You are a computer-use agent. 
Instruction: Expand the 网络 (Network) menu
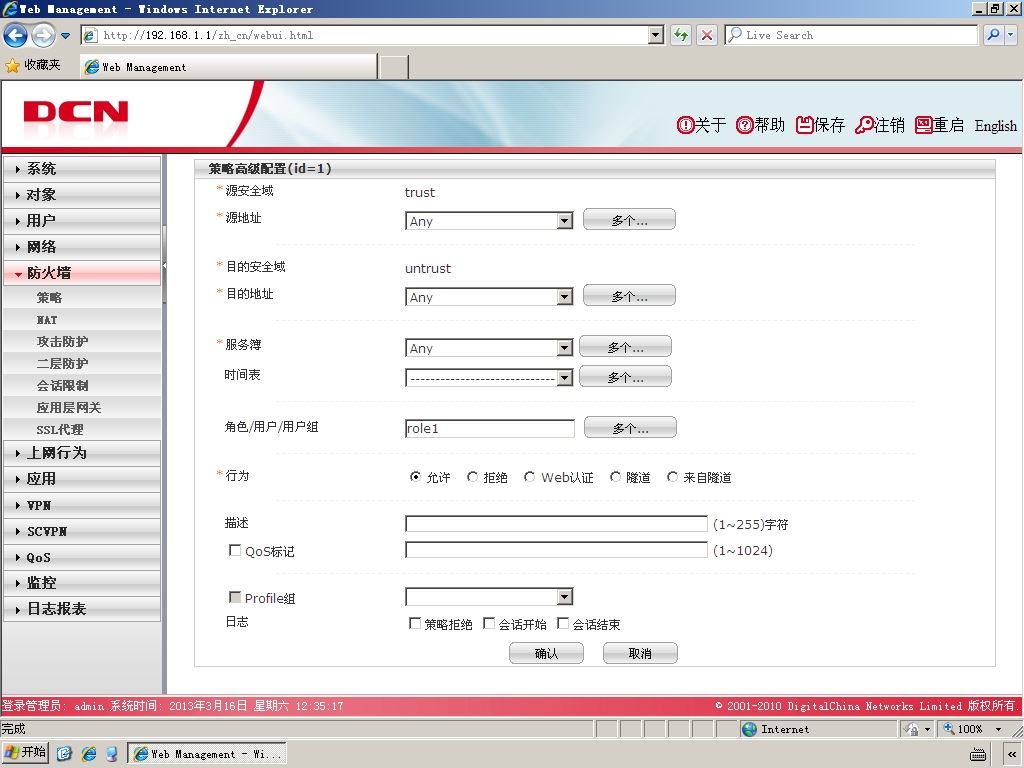(82, 247)
